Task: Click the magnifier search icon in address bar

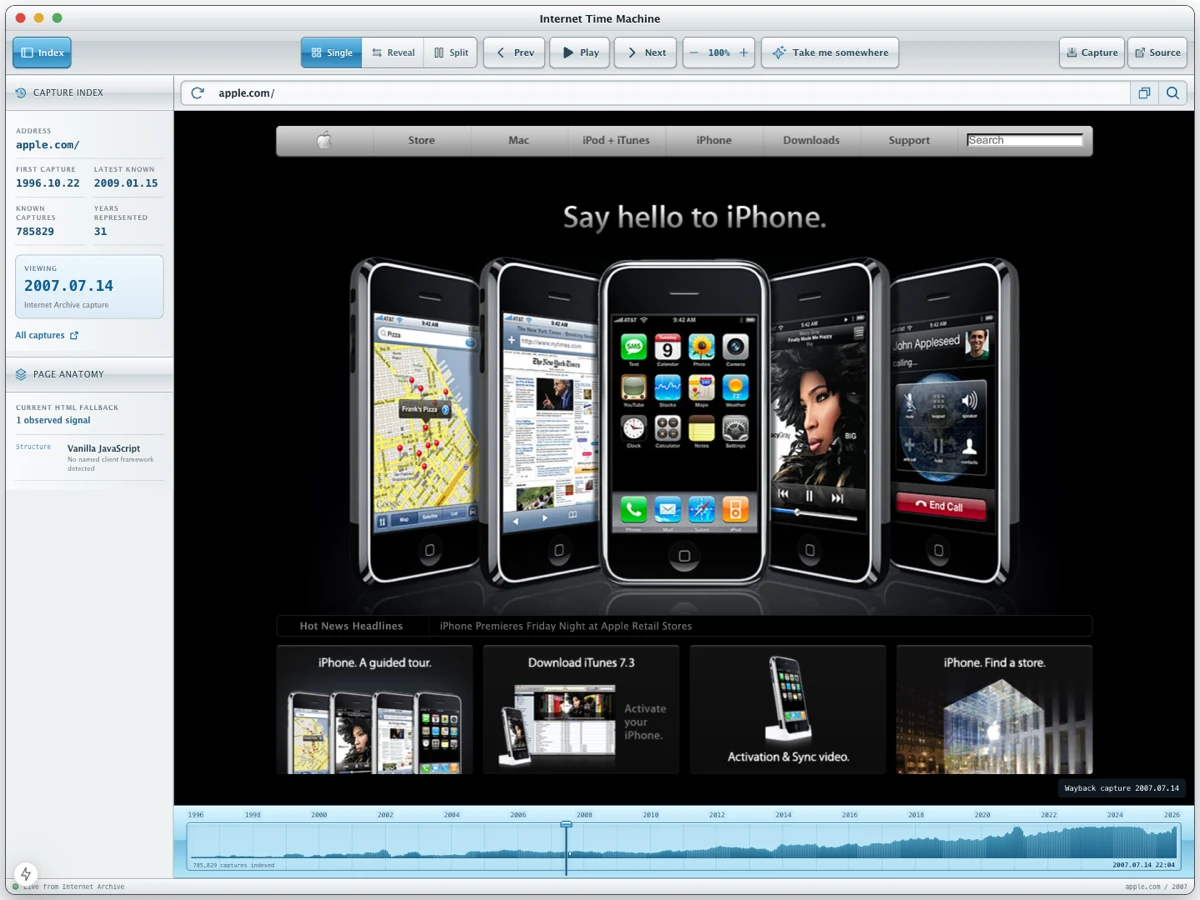Action: [1173, 93]
